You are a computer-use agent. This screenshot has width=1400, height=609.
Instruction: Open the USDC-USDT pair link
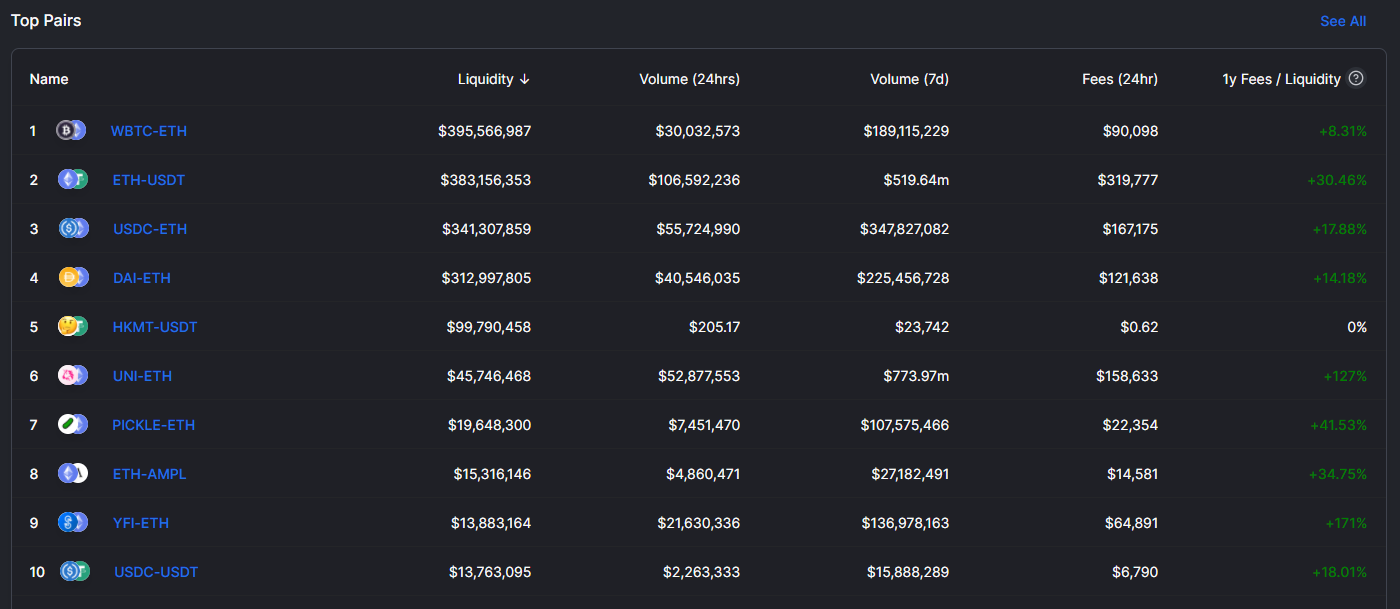[x=156, y=572]
